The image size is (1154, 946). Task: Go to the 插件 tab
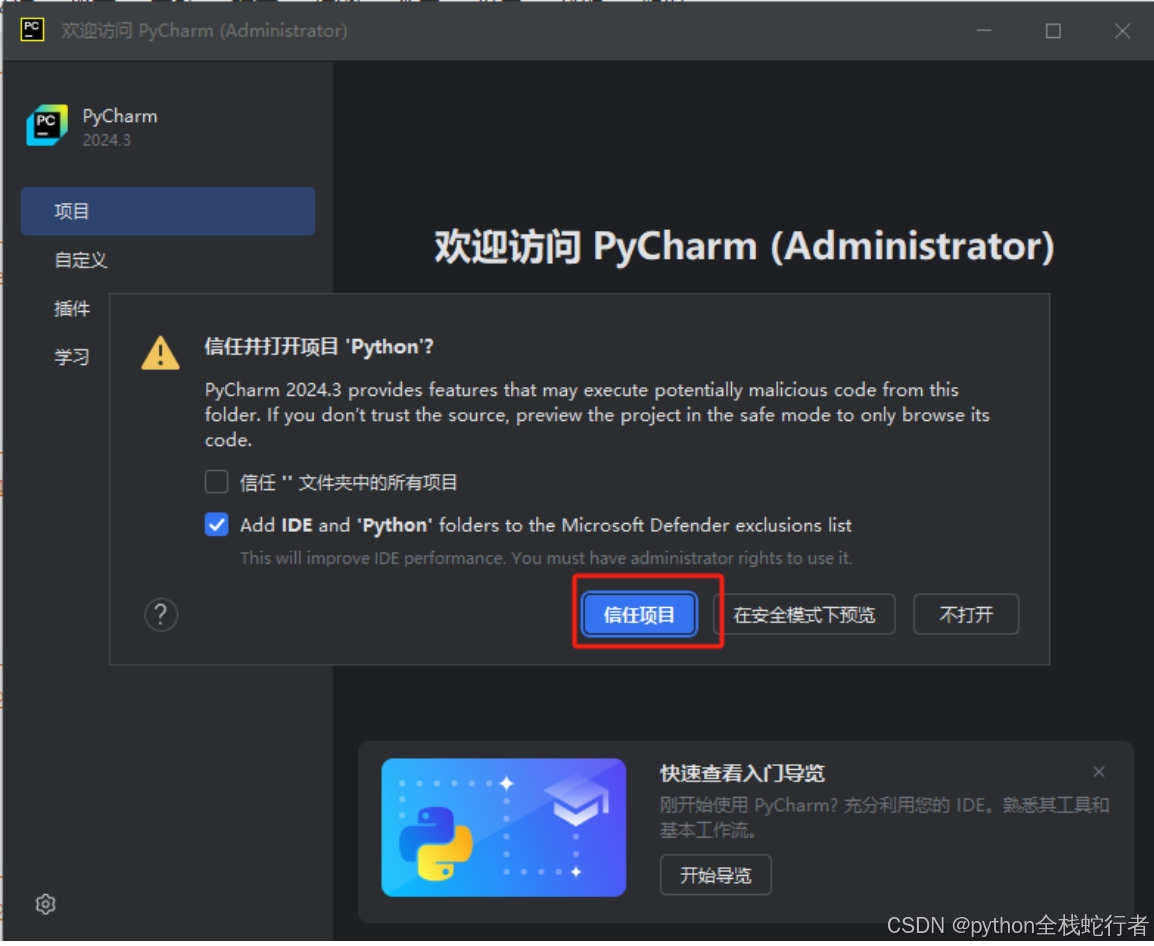(72, 308)
